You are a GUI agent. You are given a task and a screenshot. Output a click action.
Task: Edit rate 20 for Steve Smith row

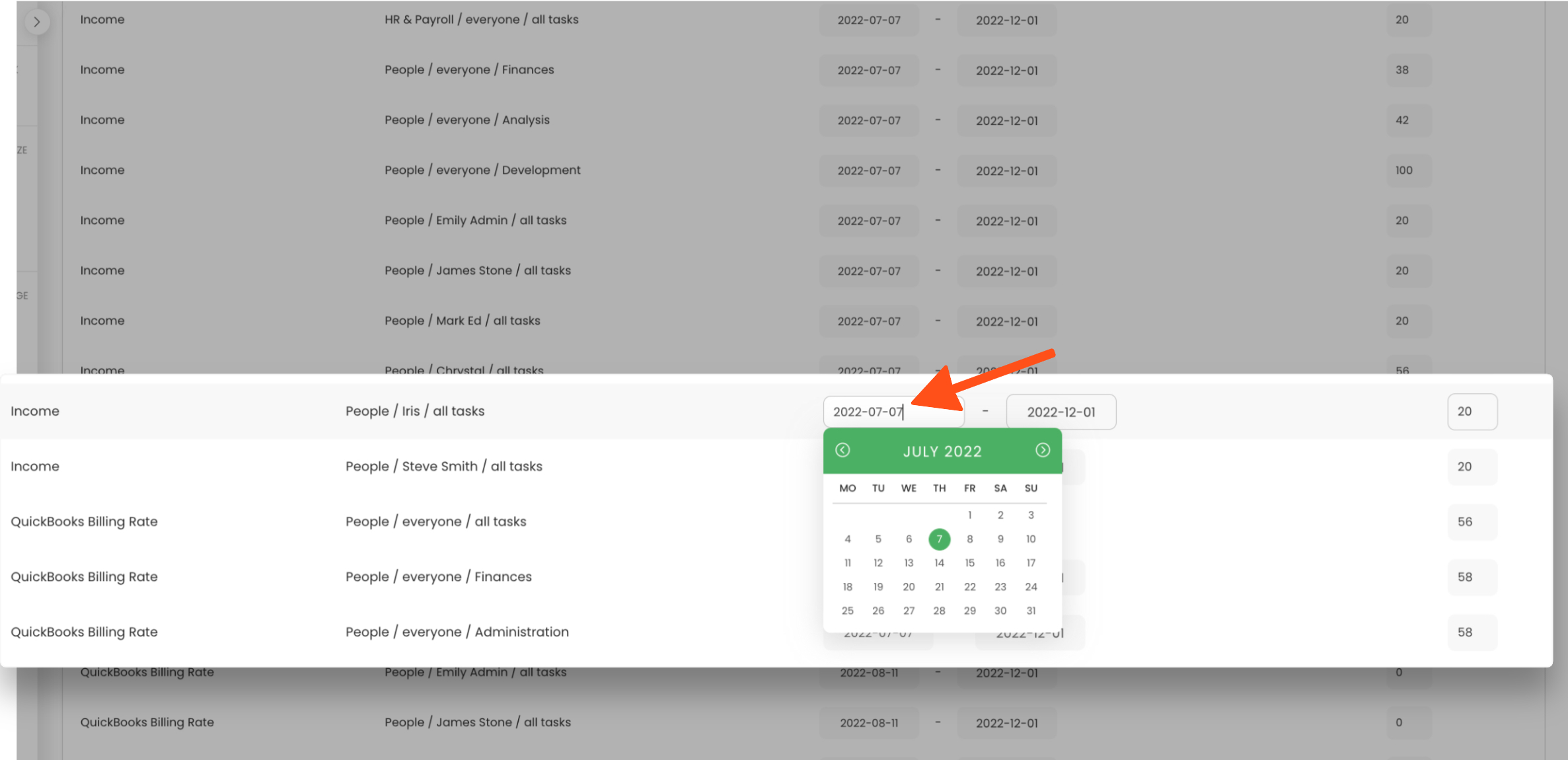1472,467
